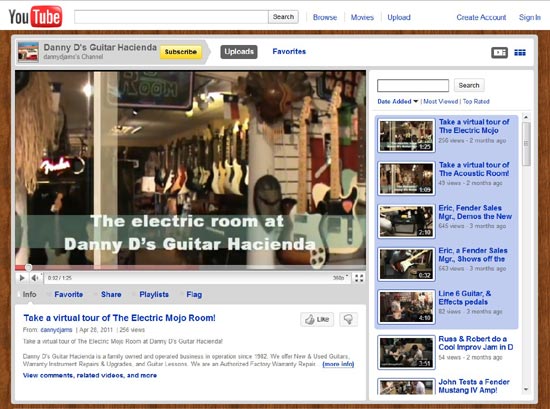Click the top YouTube Search button
Screen dimensions: 550x409
tap(283, 17)
